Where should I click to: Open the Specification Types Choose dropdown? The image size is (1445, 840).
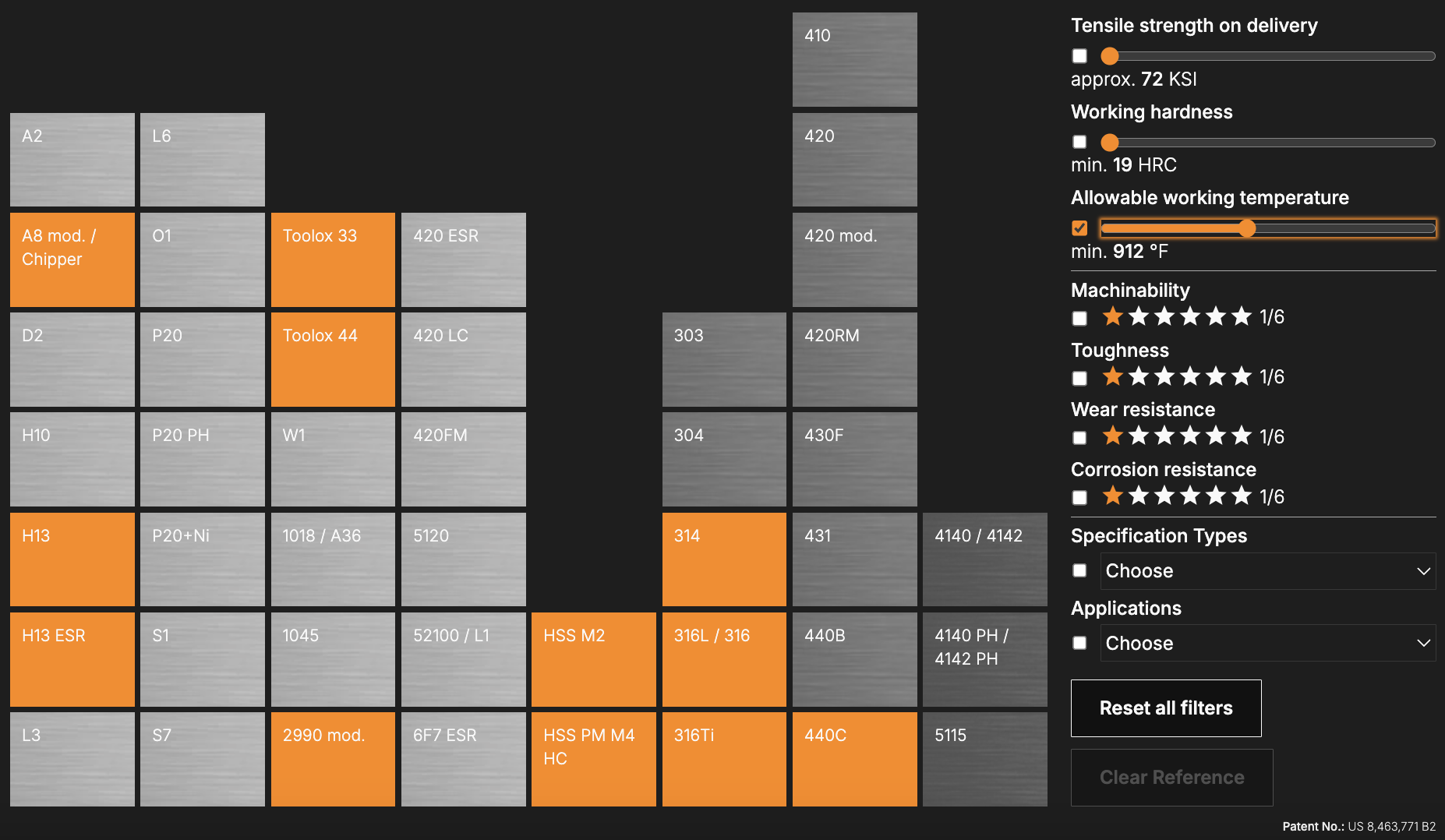(x=1268, y=571)
